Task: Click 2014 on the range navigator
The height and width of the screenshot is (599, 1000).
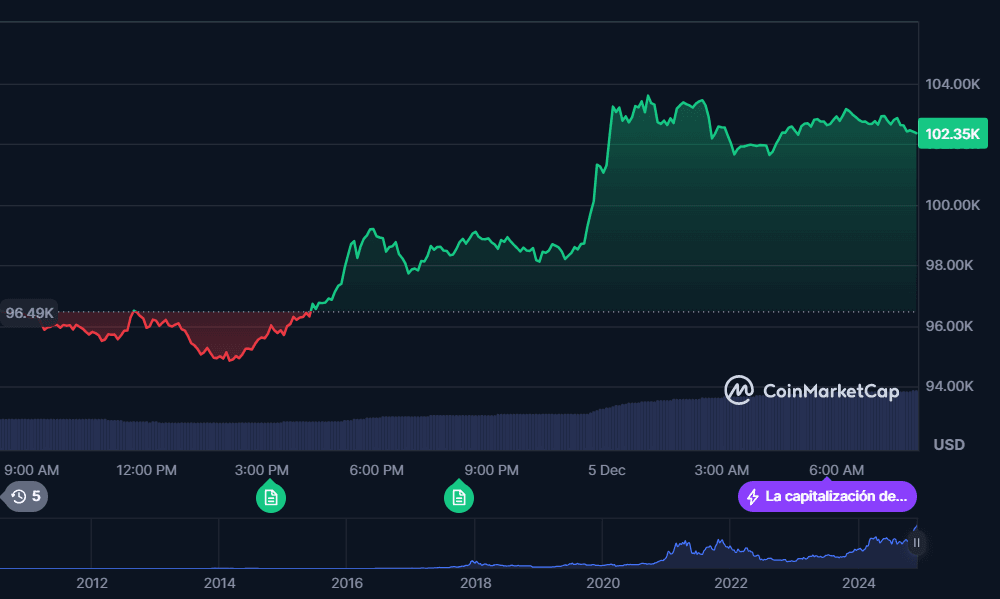Action: (219, 583)
